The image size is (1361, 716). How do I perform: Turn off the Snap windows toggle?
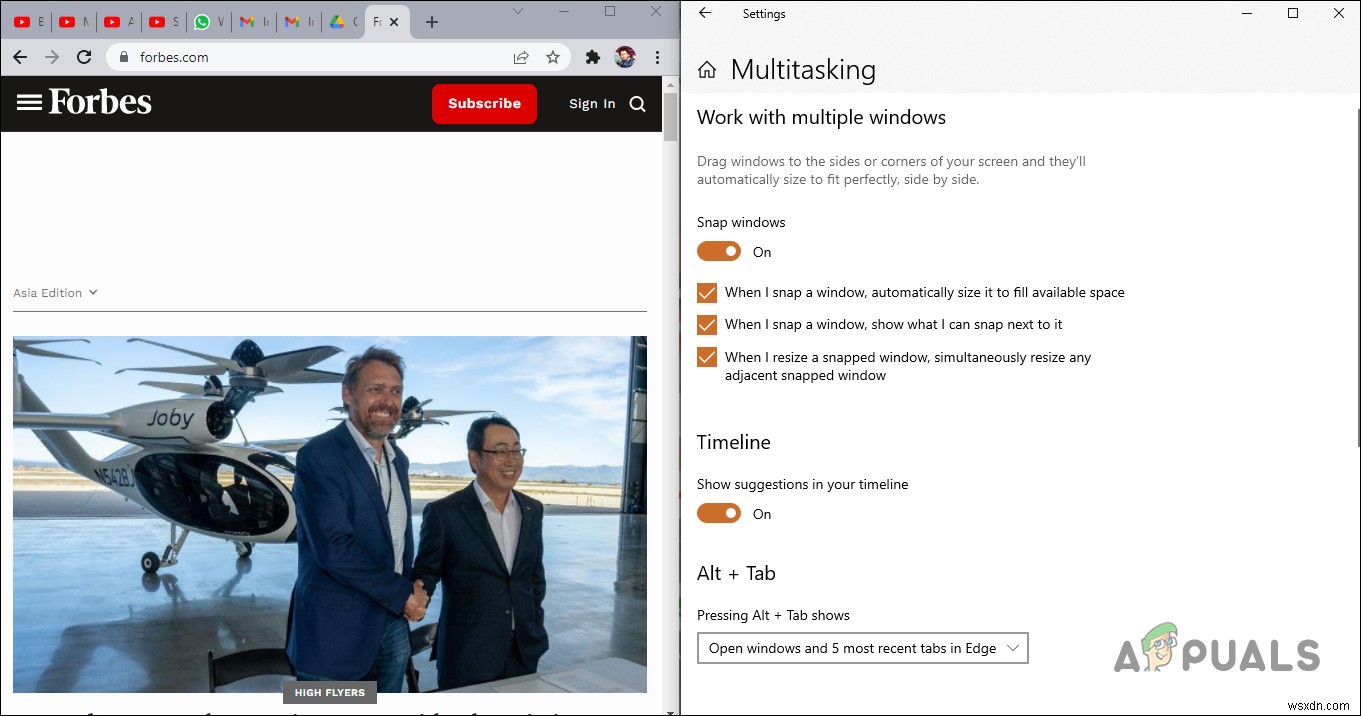pos(719,251)
